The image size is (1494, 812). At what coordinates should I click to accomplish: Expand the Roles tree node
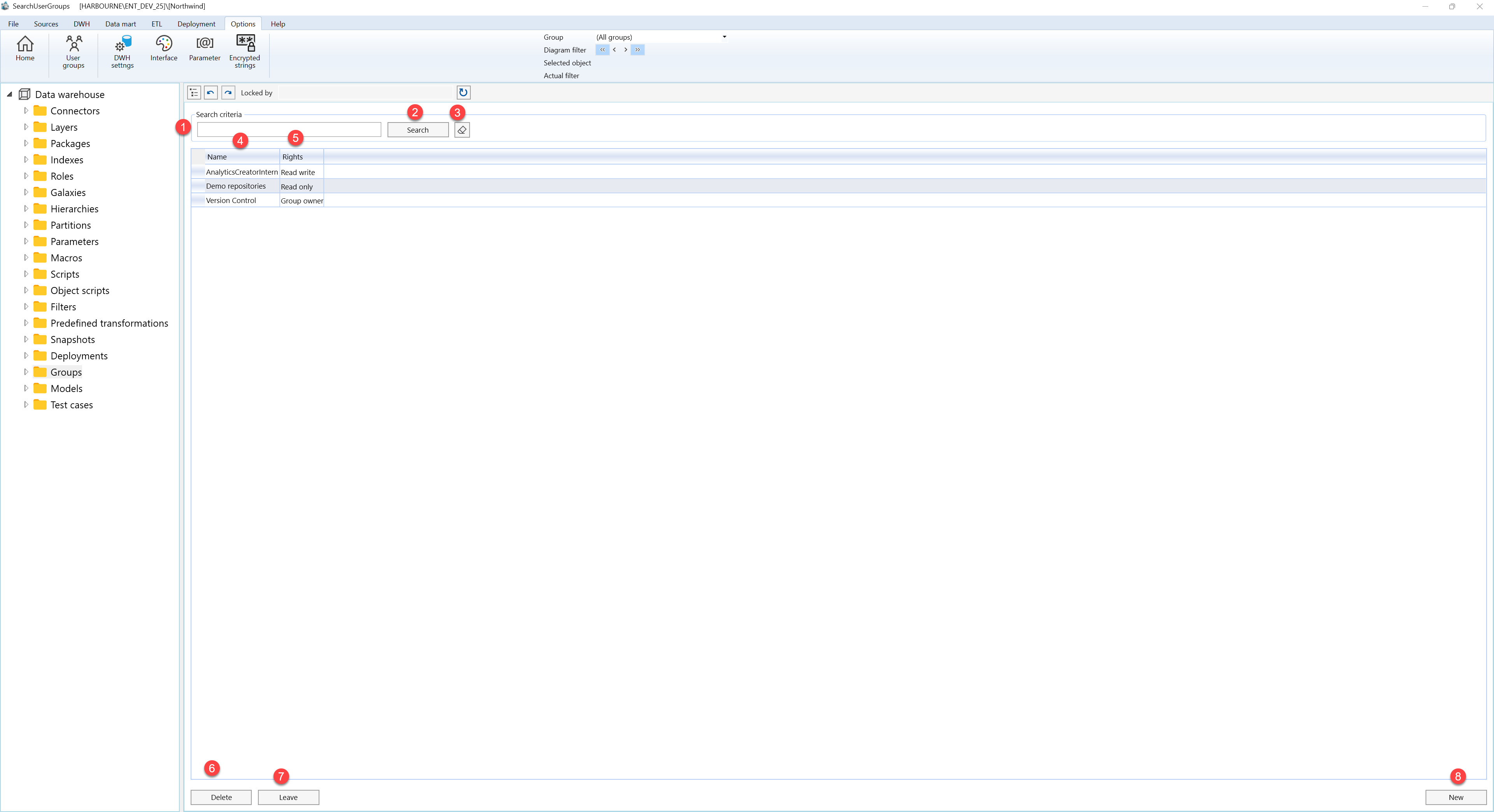pos(26,176)
